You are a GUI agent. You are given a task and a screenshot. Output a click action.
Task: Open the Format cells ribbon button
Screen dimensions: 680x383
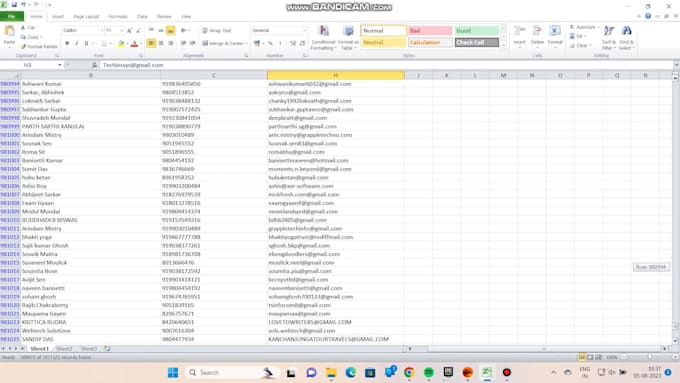[555, 36]
